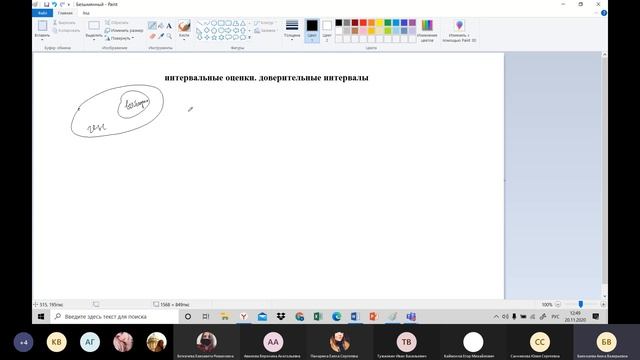This screenshot has height=360, width=640.
Task: Click the Brushes (Кисти) tool icon
Action: 184,26
